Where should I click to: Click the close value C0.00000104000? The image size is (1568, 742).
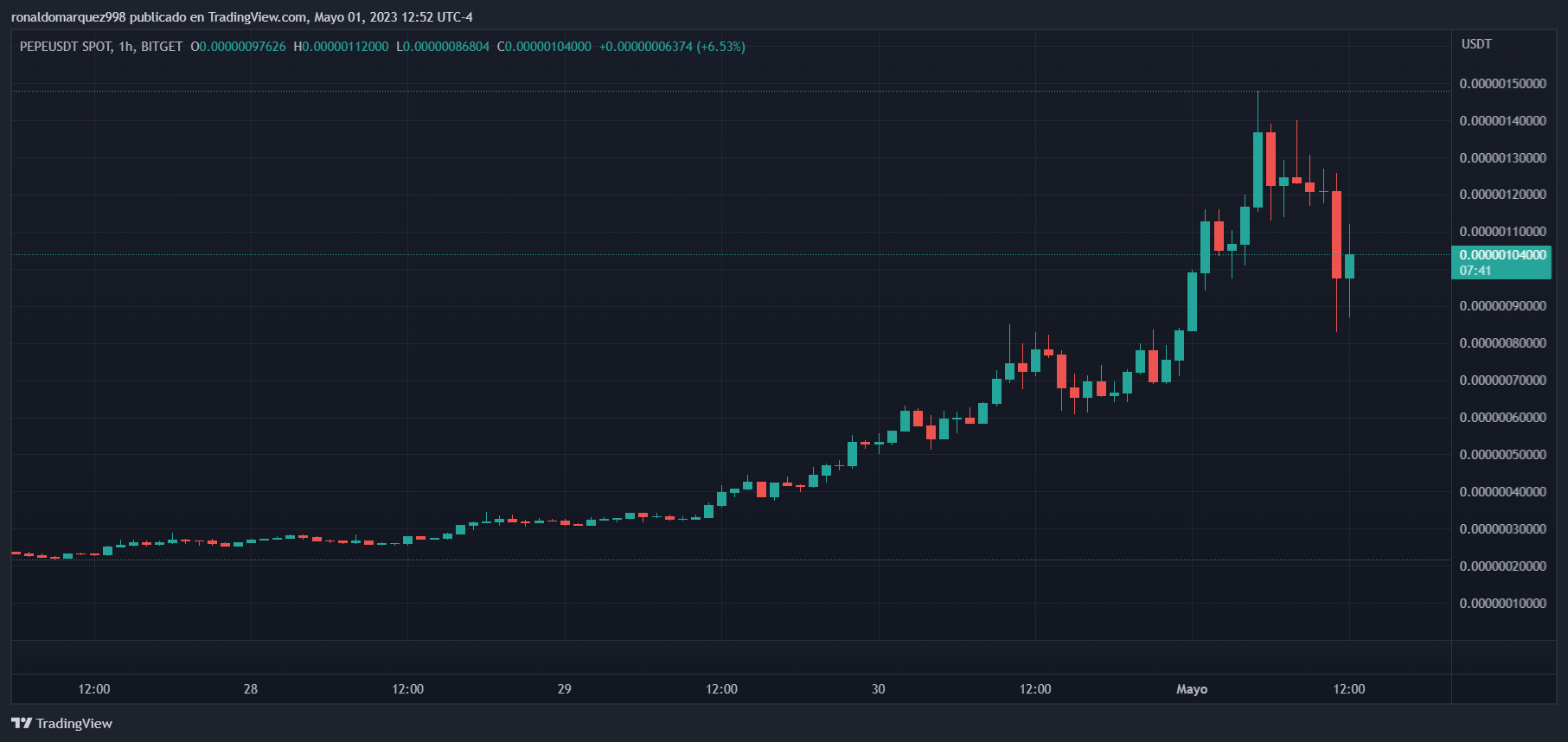click(544, 47)
